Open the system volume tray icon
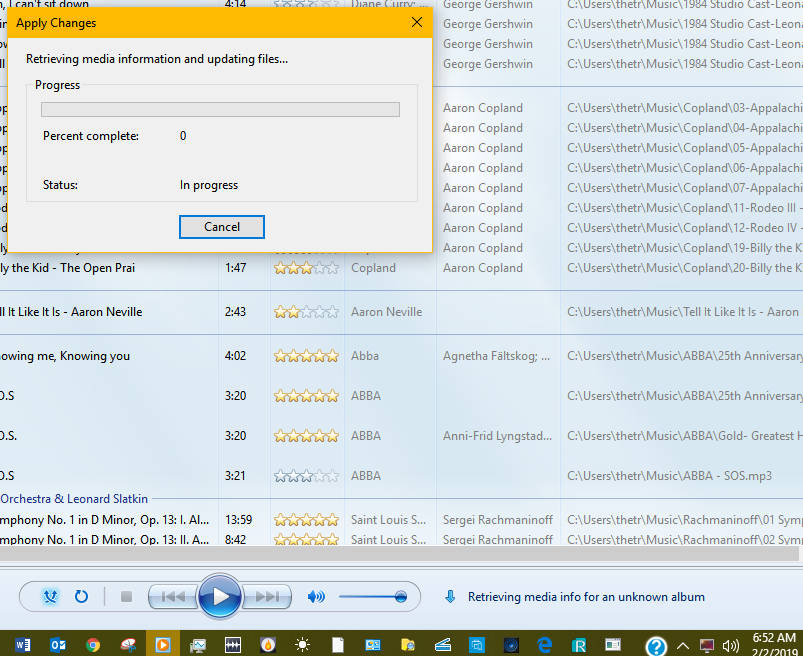This screenshot has height=656, width=803. (730, 645)
